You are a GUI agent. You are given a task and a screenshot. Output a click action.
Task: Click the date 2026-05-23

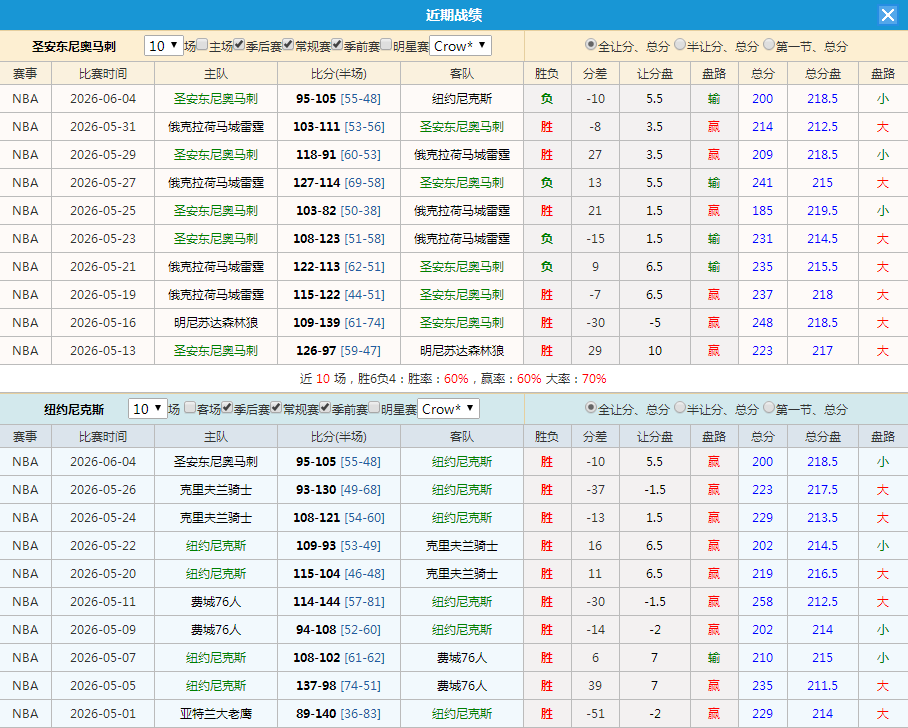coord(103,239)
